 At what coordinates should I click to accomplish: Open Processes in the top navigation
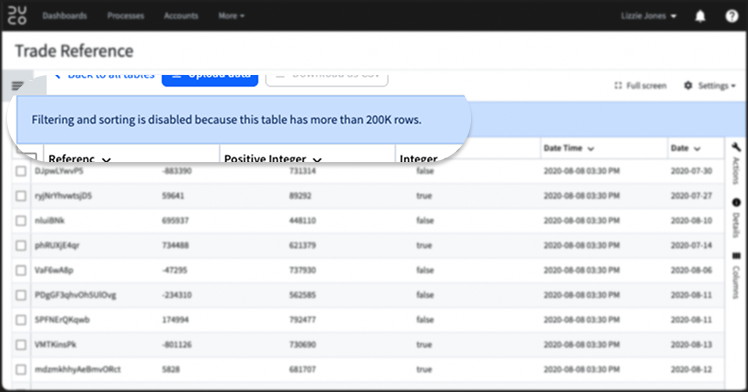tap(125, 16)
